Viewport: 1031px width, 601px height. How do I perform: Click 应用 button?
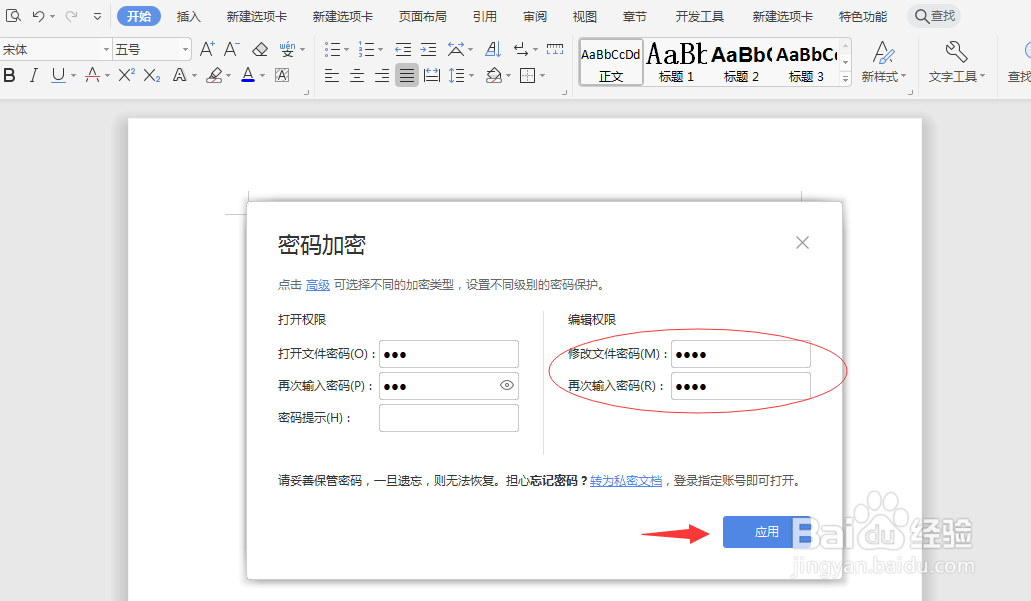click(x=767, y=532)
